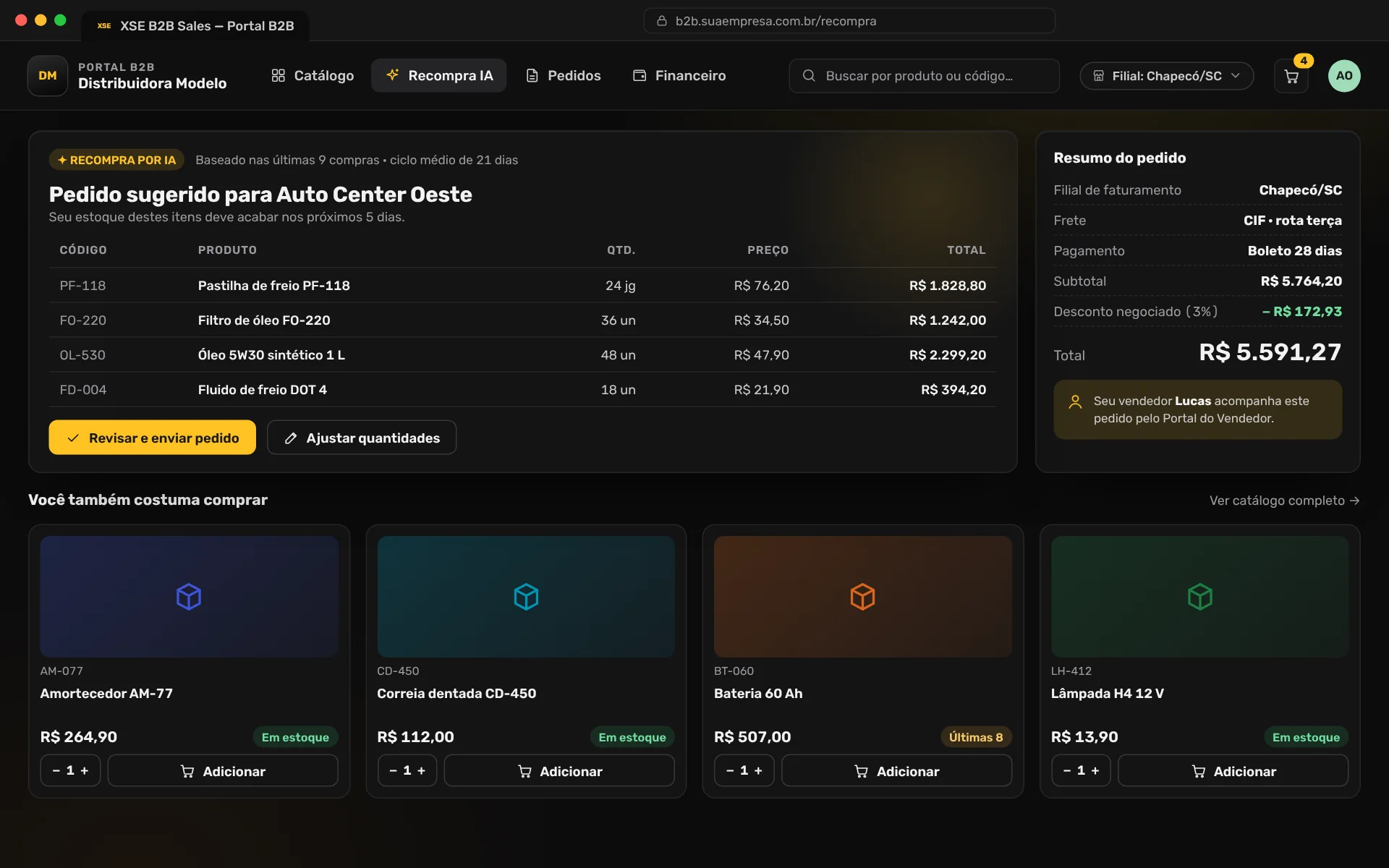1389x868 pixels.
Task: Decrease quantity for Lâmpada H4 12 V
Action: [1066, 771]
